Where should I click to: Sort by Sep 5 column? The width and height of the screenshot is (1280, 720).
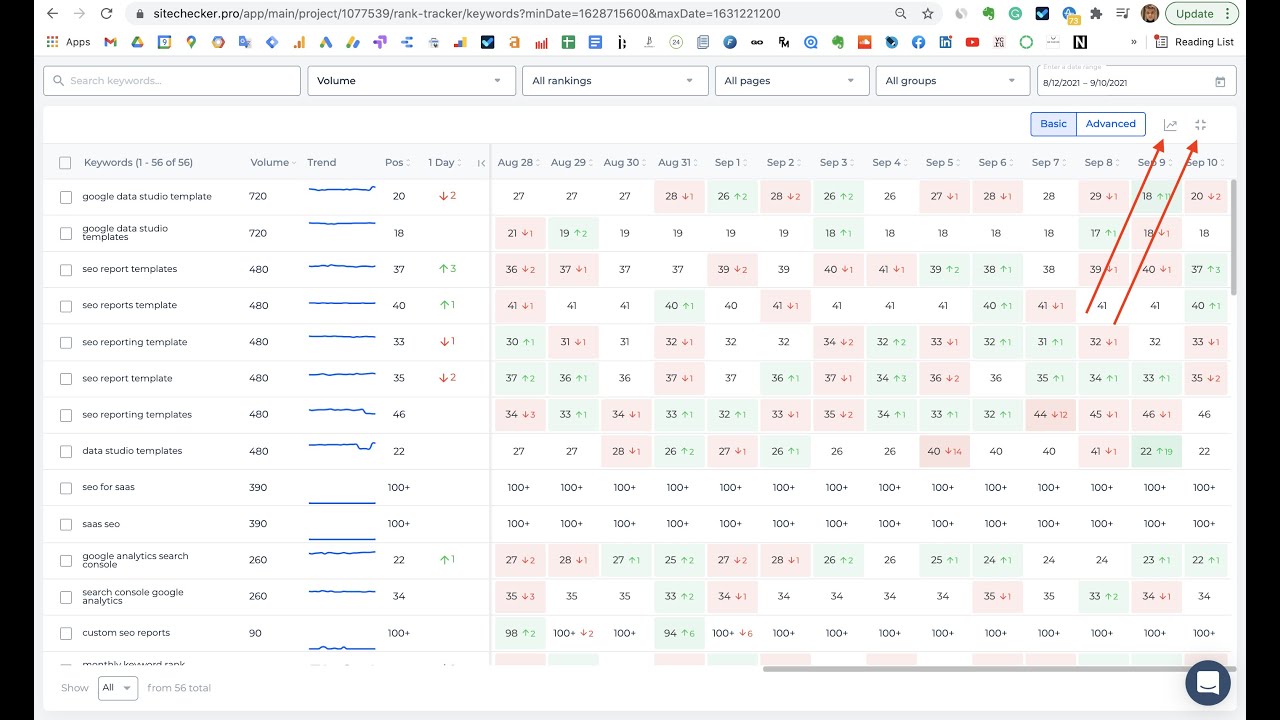click(942, 163)
